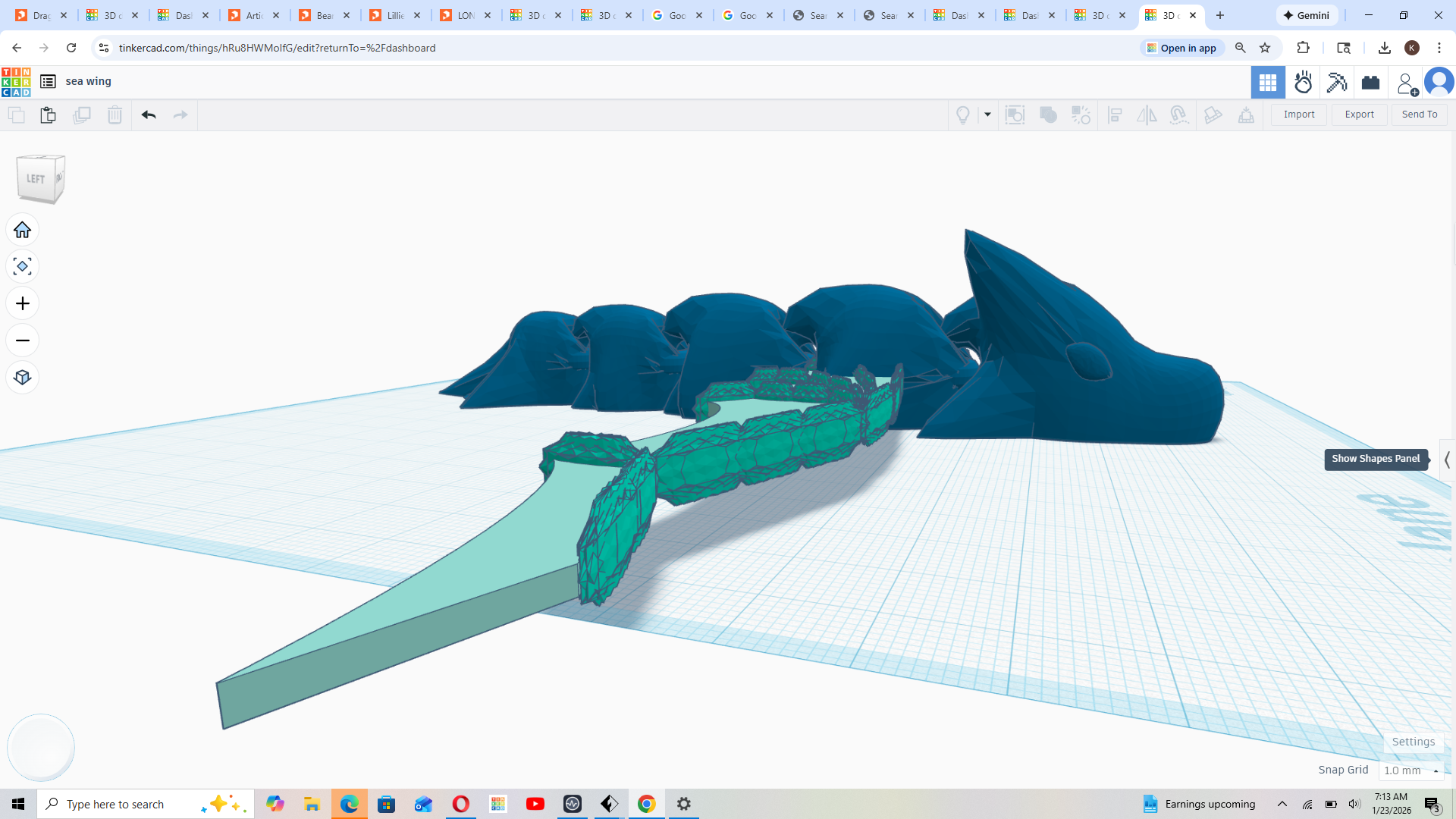This screenshot has height=819, width=1456.
Task: Click the Delete trash icon
Action: (x=115, y=115)
